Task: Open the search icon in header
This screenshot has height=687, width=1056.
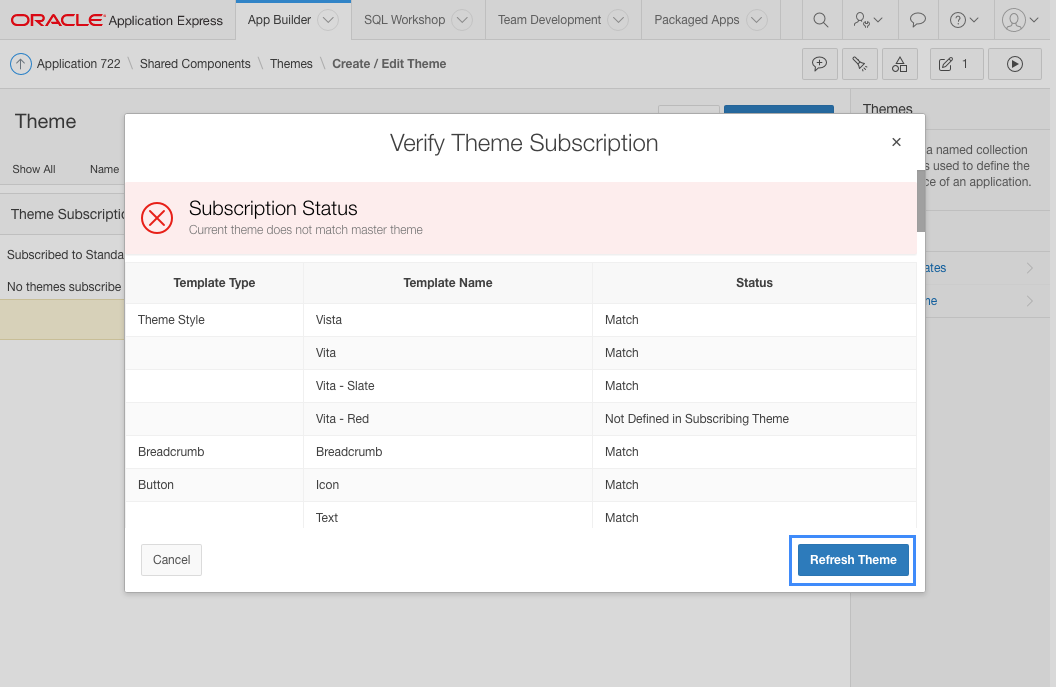Action: point(820,20)
